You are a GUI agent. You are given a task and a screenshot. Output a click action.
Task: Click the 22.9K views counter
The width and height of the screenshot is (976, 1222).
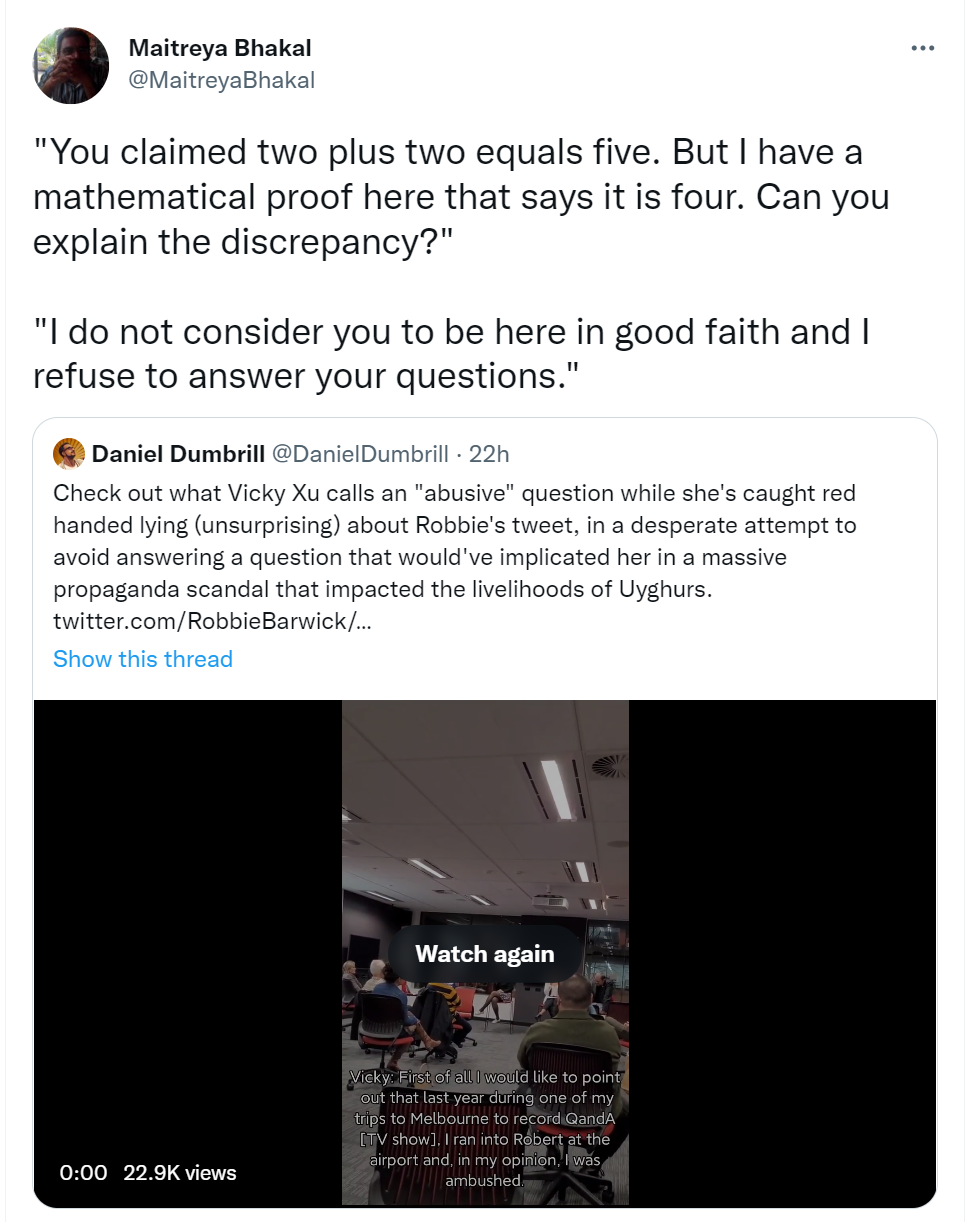[x=180, y=1172]
